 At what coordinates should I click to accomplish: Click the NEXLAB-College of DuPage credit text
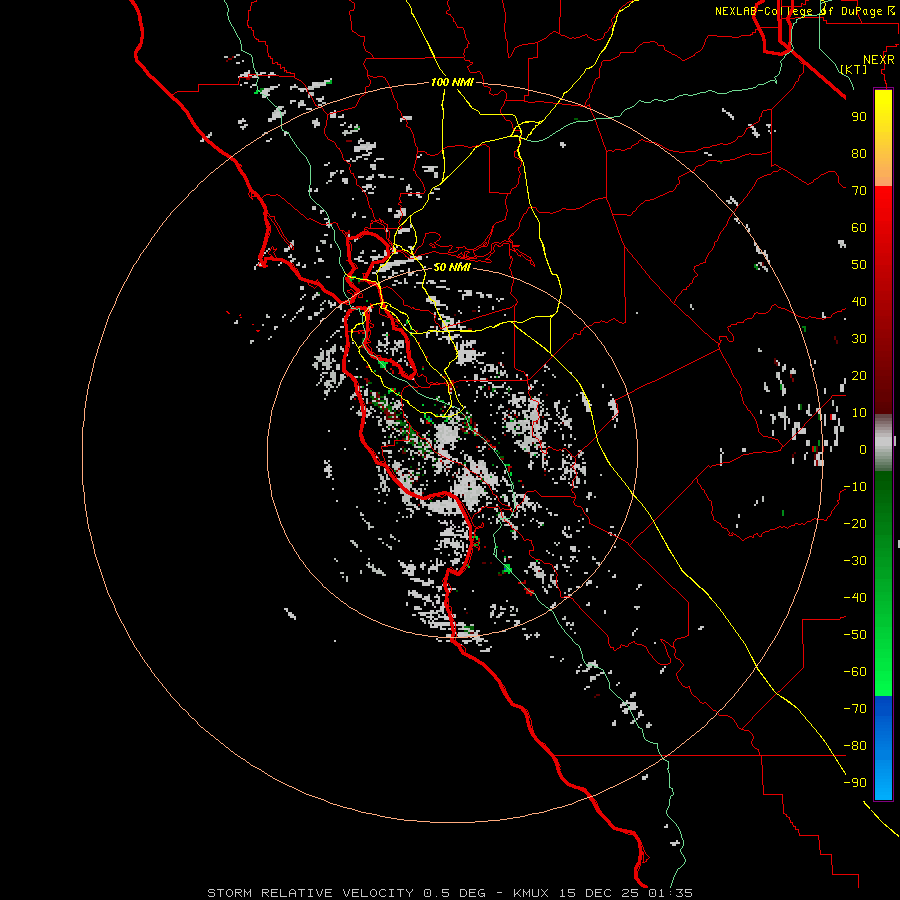coord(804,11)
